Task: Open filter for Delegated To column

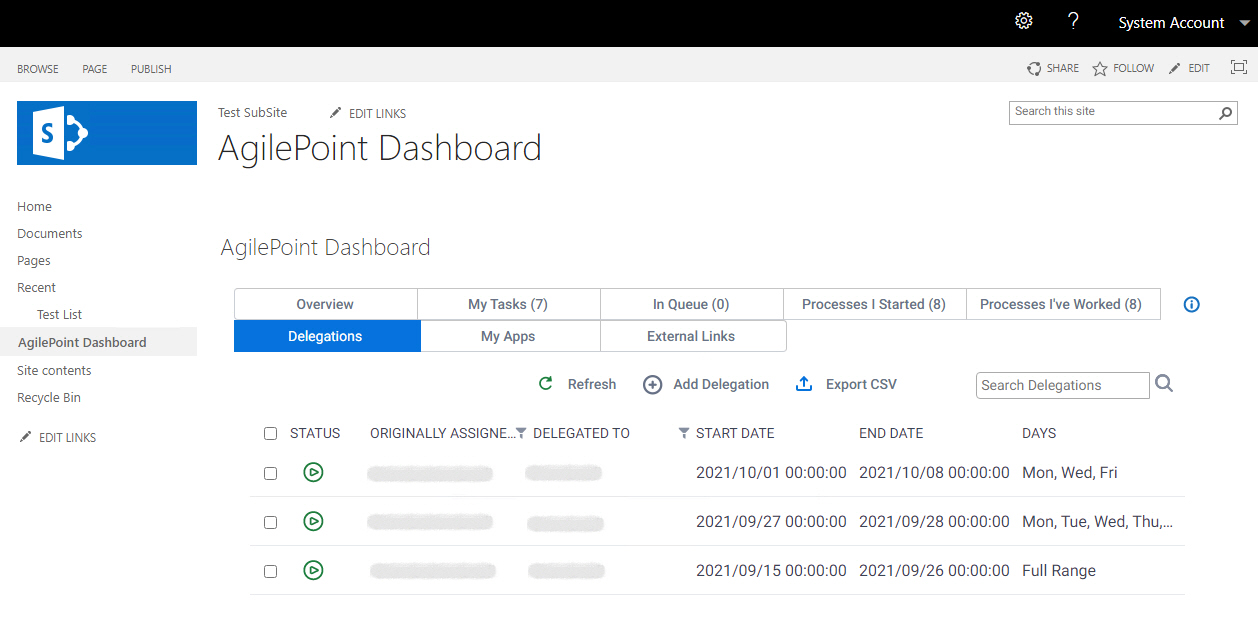Action: pyautogui.click(x=684, y=433)
